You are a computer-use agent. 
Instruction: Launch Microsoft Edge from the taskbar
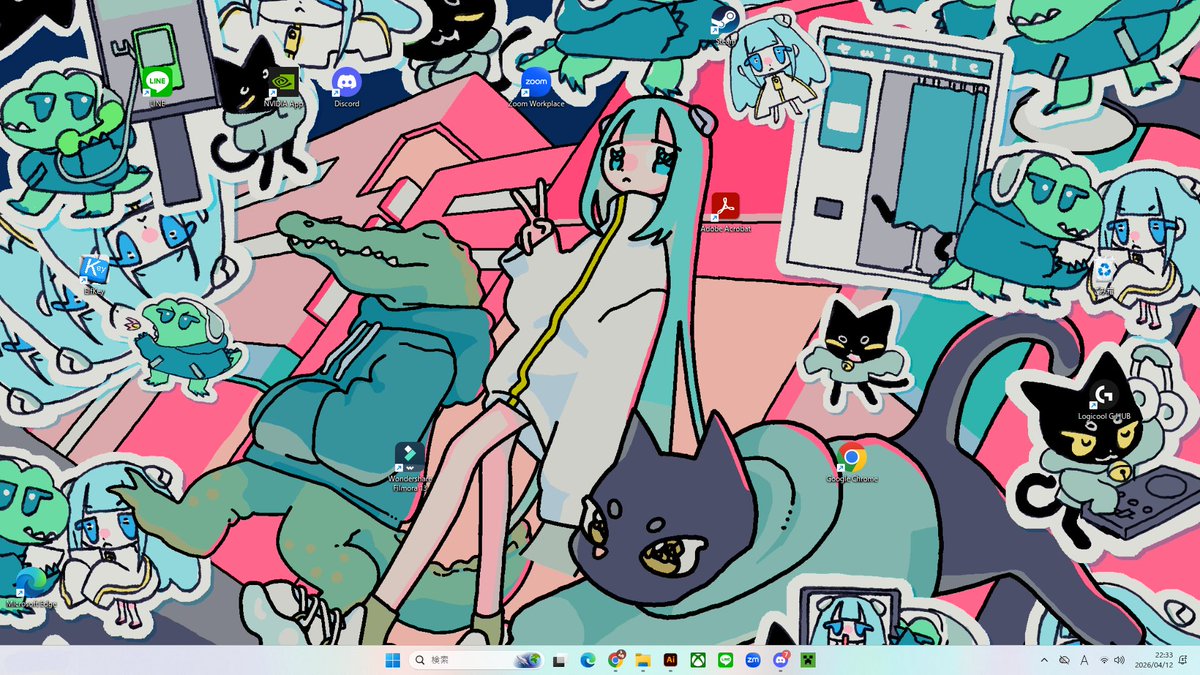[x=588, y=660]
